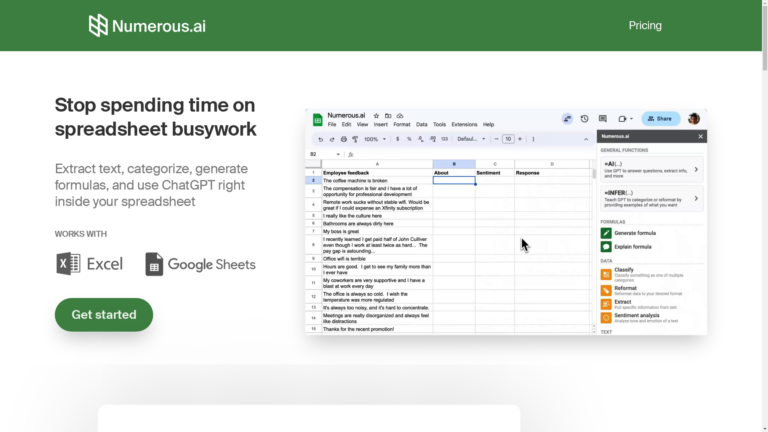Expand the =INFER(...) function card
This screenshot has width=768, height=432.
pyautogui.click(x=651, y=197)
